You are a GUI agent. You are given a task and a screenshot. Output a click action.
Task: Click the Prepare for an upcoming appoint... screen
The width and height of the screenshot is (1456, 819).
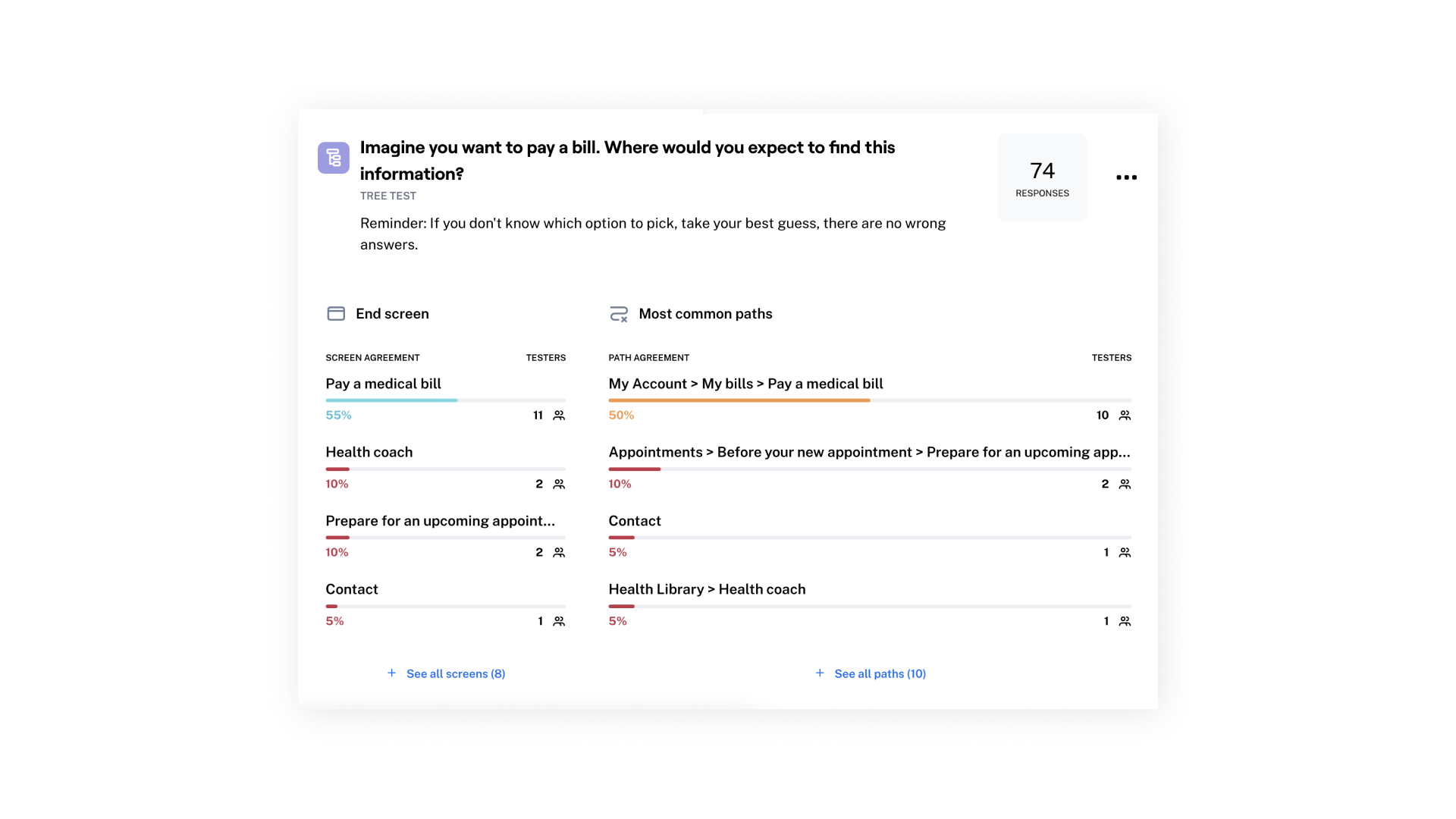[441, 520]
